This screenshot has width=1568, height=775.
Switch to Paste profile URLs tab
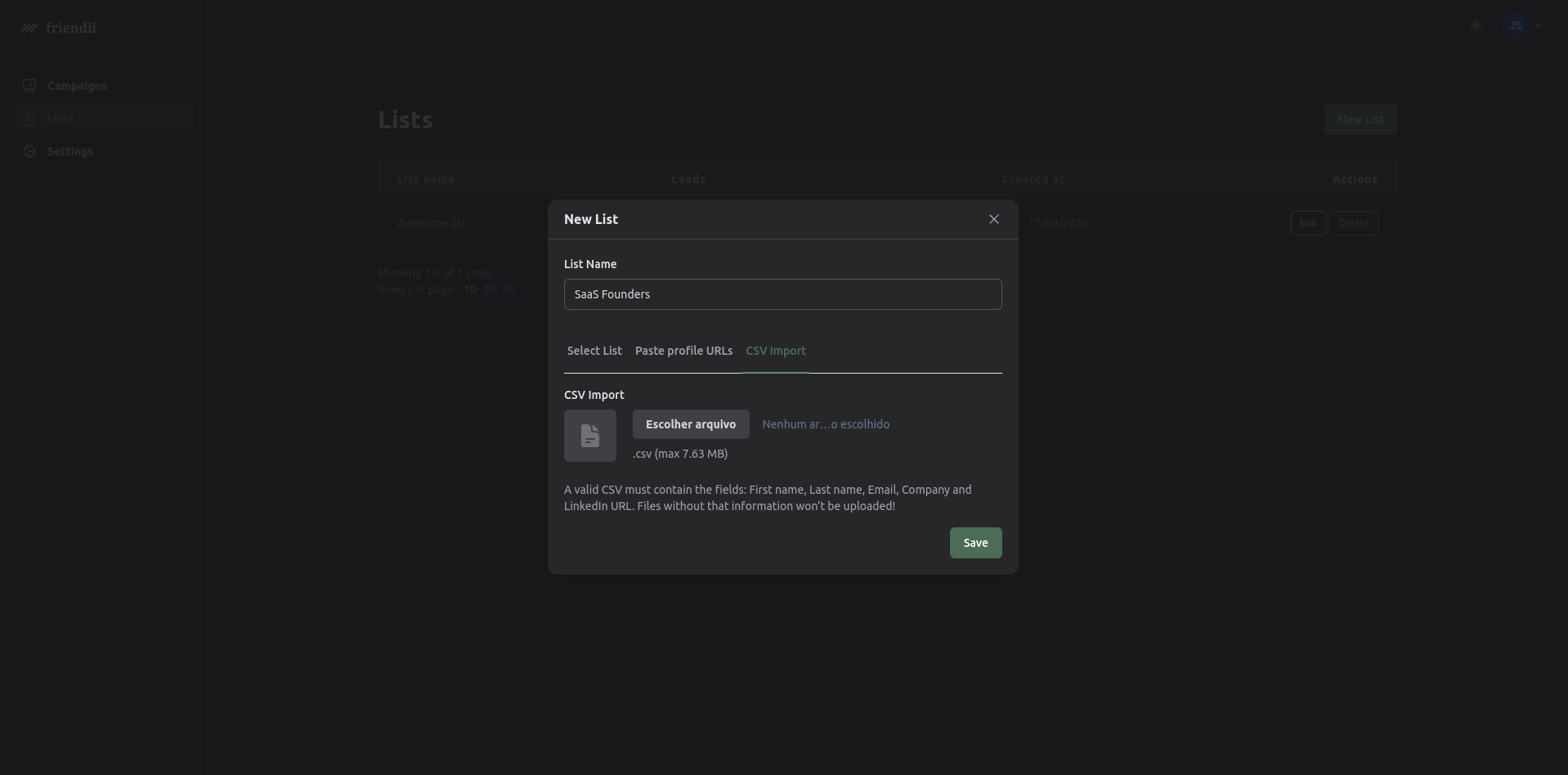coord(683,351)
